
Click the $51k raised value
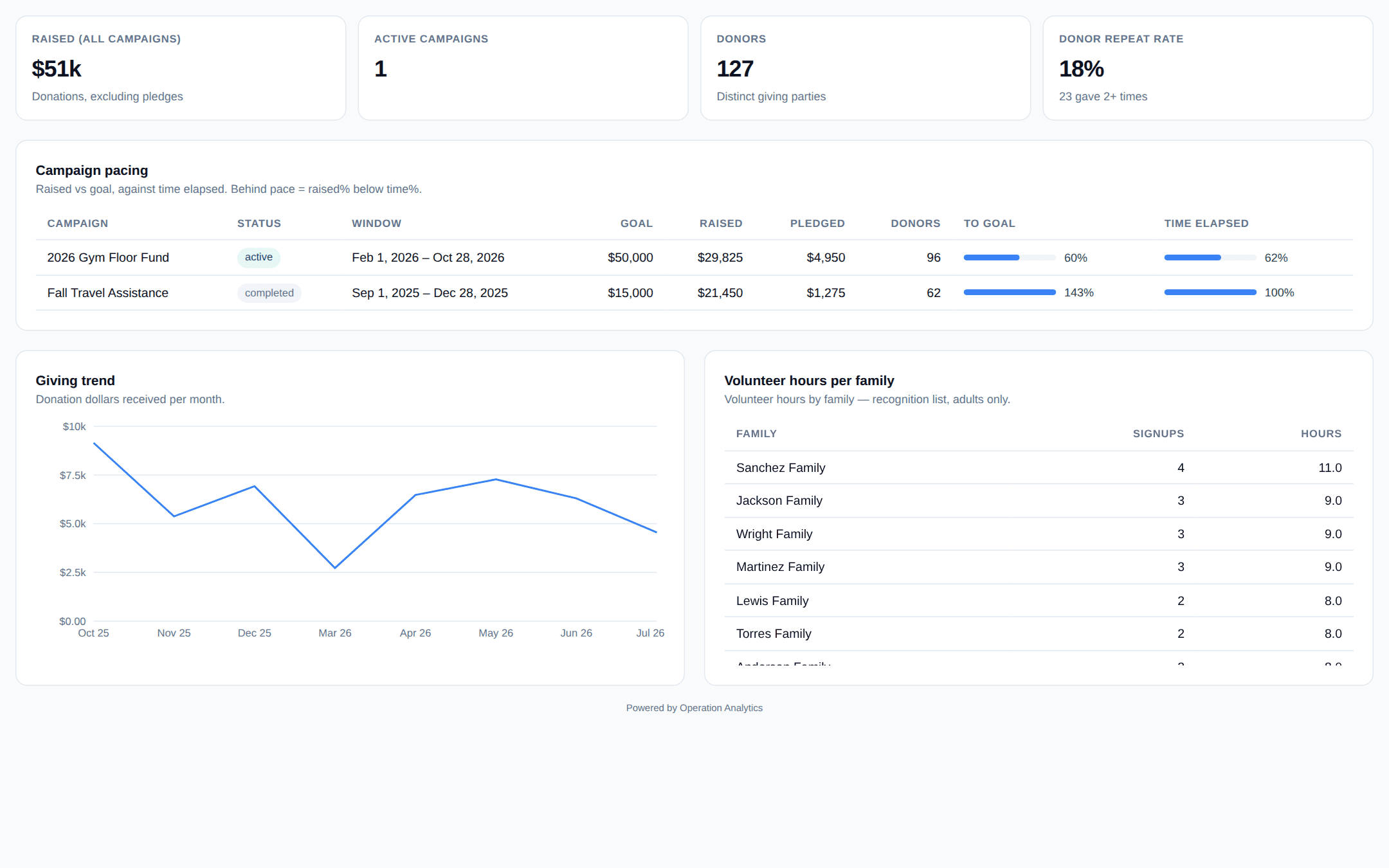(57, 69)
